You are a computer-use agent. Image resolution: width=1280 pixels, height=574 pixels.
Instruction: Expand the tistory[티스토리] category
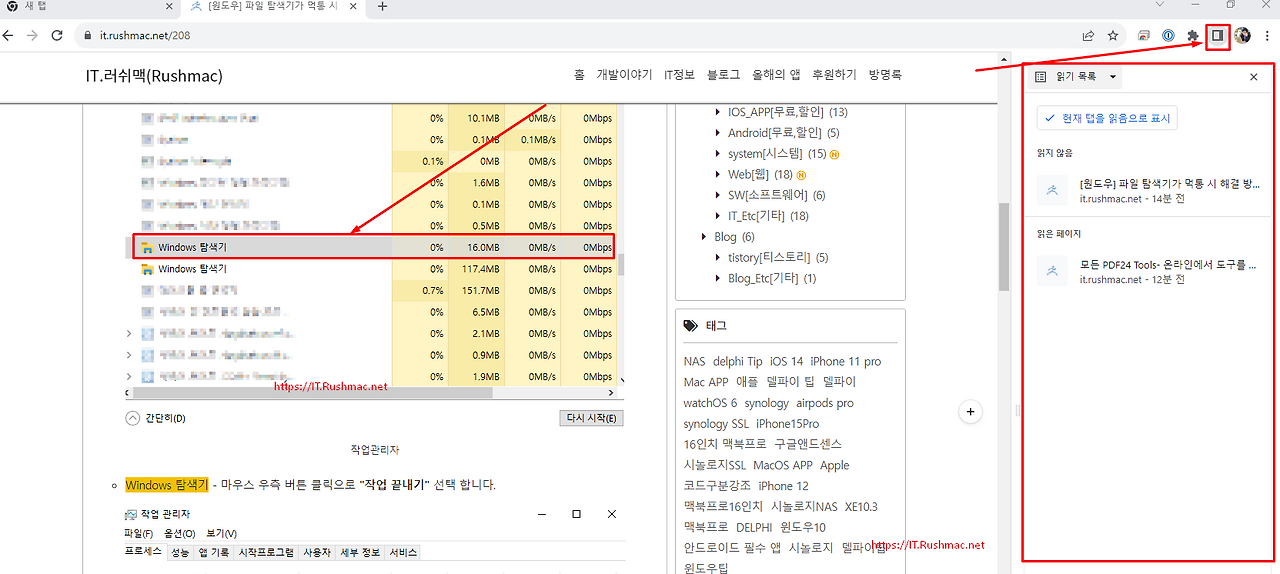[x=718, y=258]
